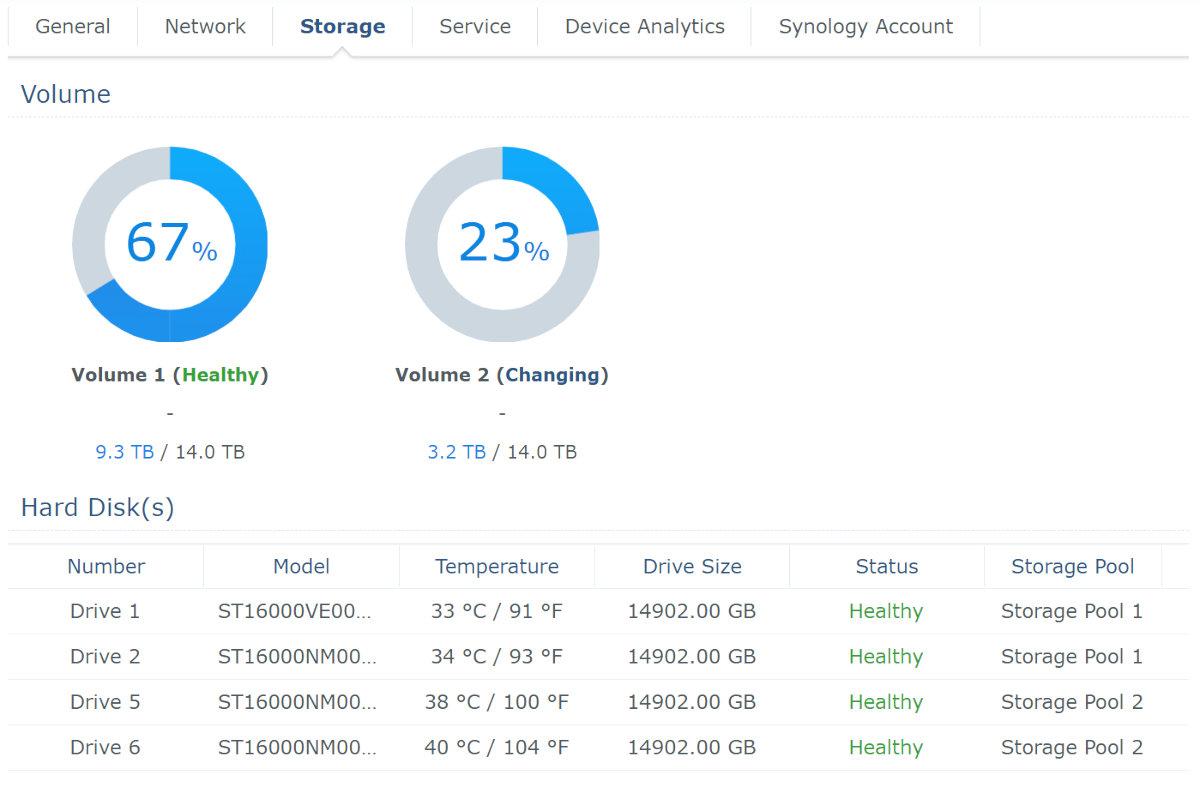1200x800 pixels.
Task: Click the 9.3 TB used value
Action: 125,452
